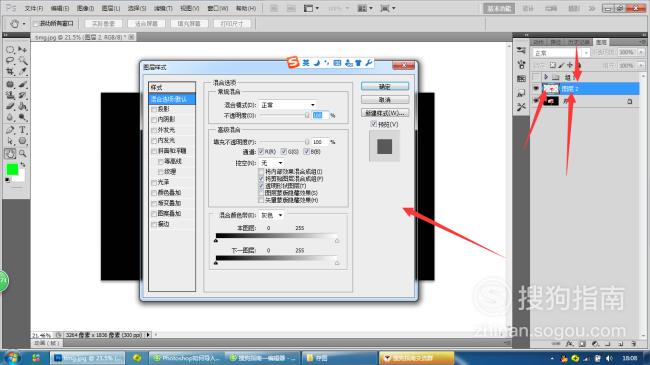Click the green foreground color swatch
This screenshot has height=365, width=650.
(12, 169)
